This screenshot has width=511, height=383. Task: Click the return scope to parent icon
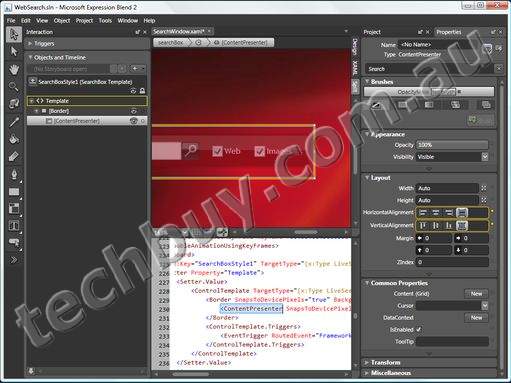click(32, 81)
